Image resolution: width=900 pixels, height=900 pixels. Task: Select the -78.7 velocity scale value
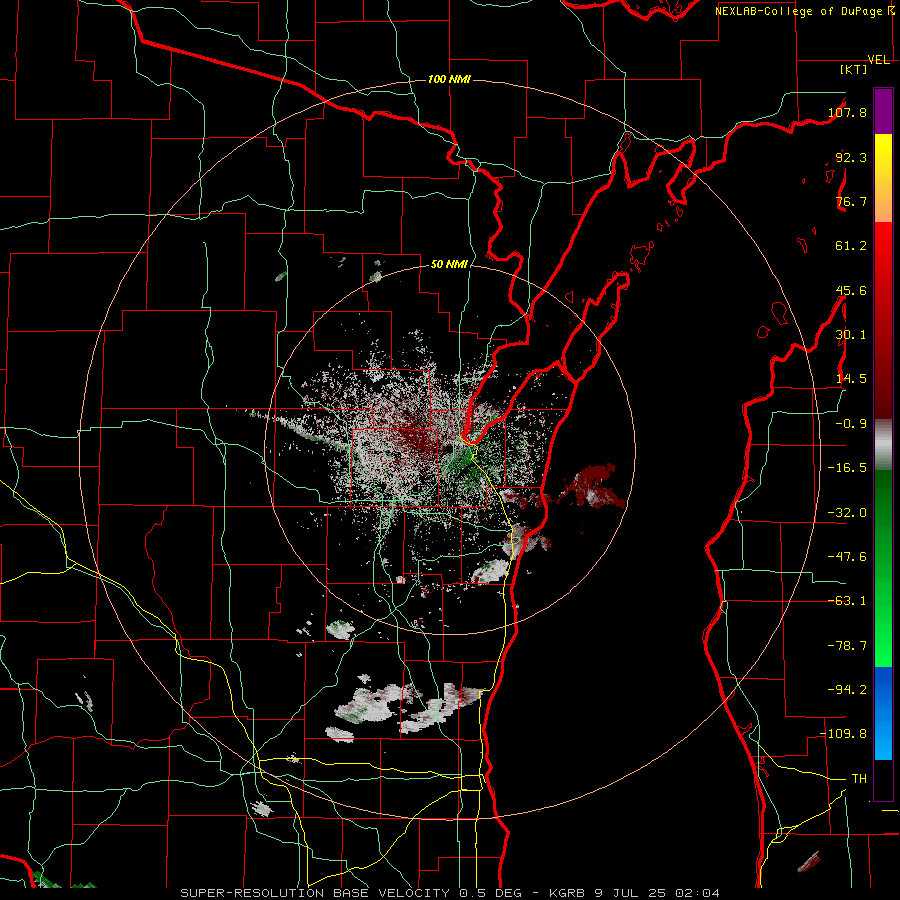point(847,646)
